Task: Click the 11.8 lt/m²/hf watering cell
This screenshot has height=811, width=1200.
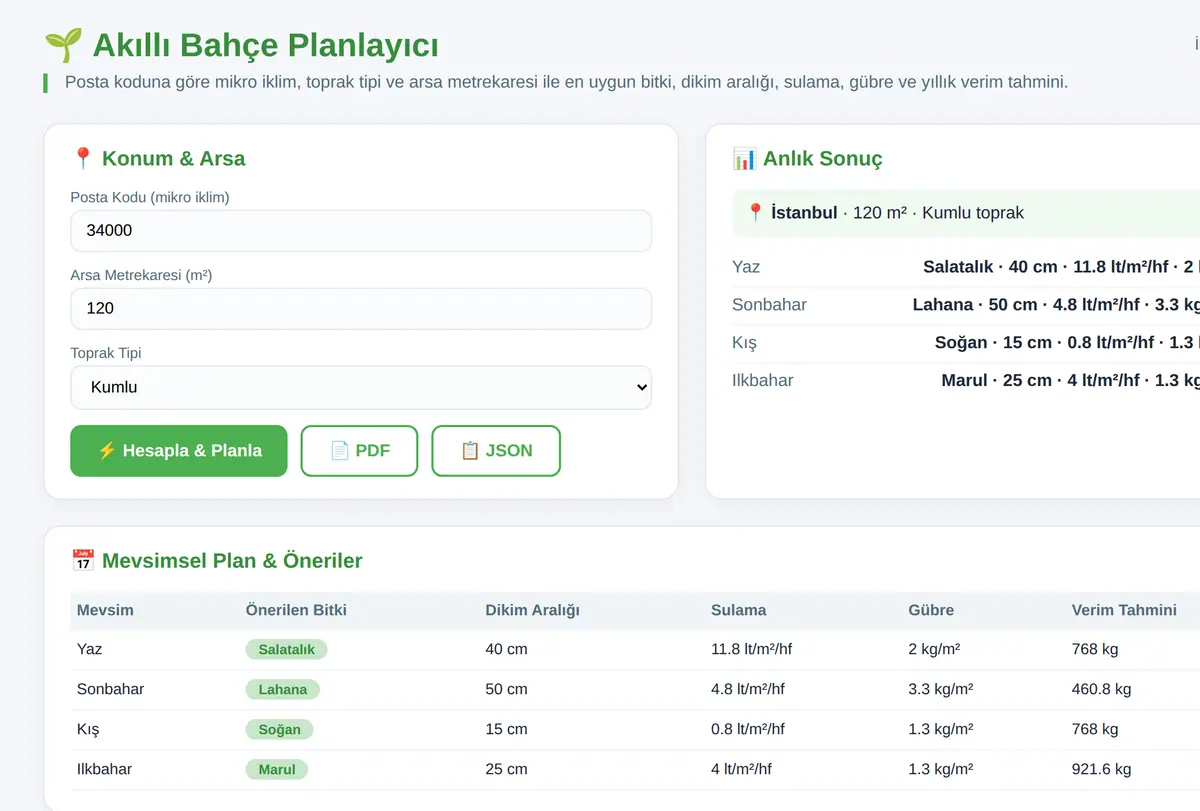Action: pyautogui.click(x=751, y=649)
